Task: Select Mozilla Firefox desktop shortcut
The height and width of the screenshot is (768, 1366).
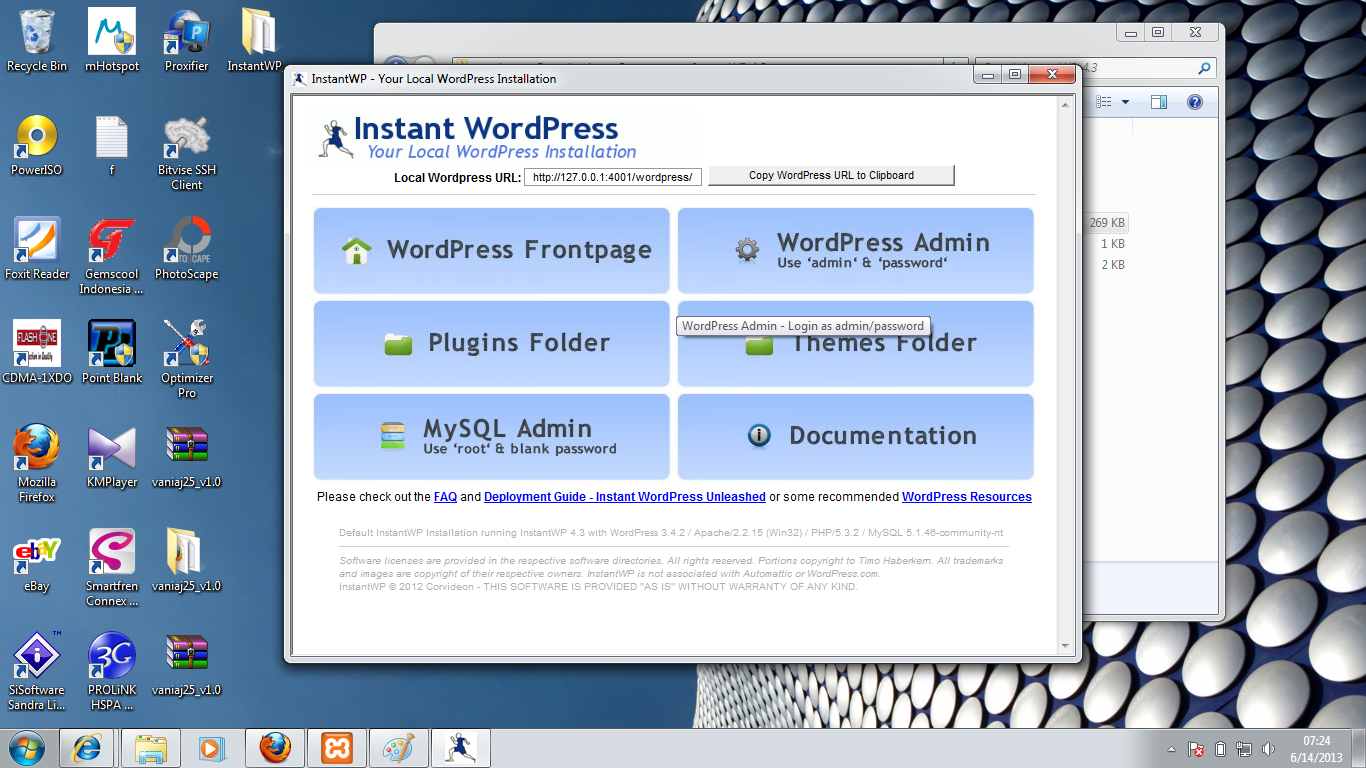Action: point(37,464)
